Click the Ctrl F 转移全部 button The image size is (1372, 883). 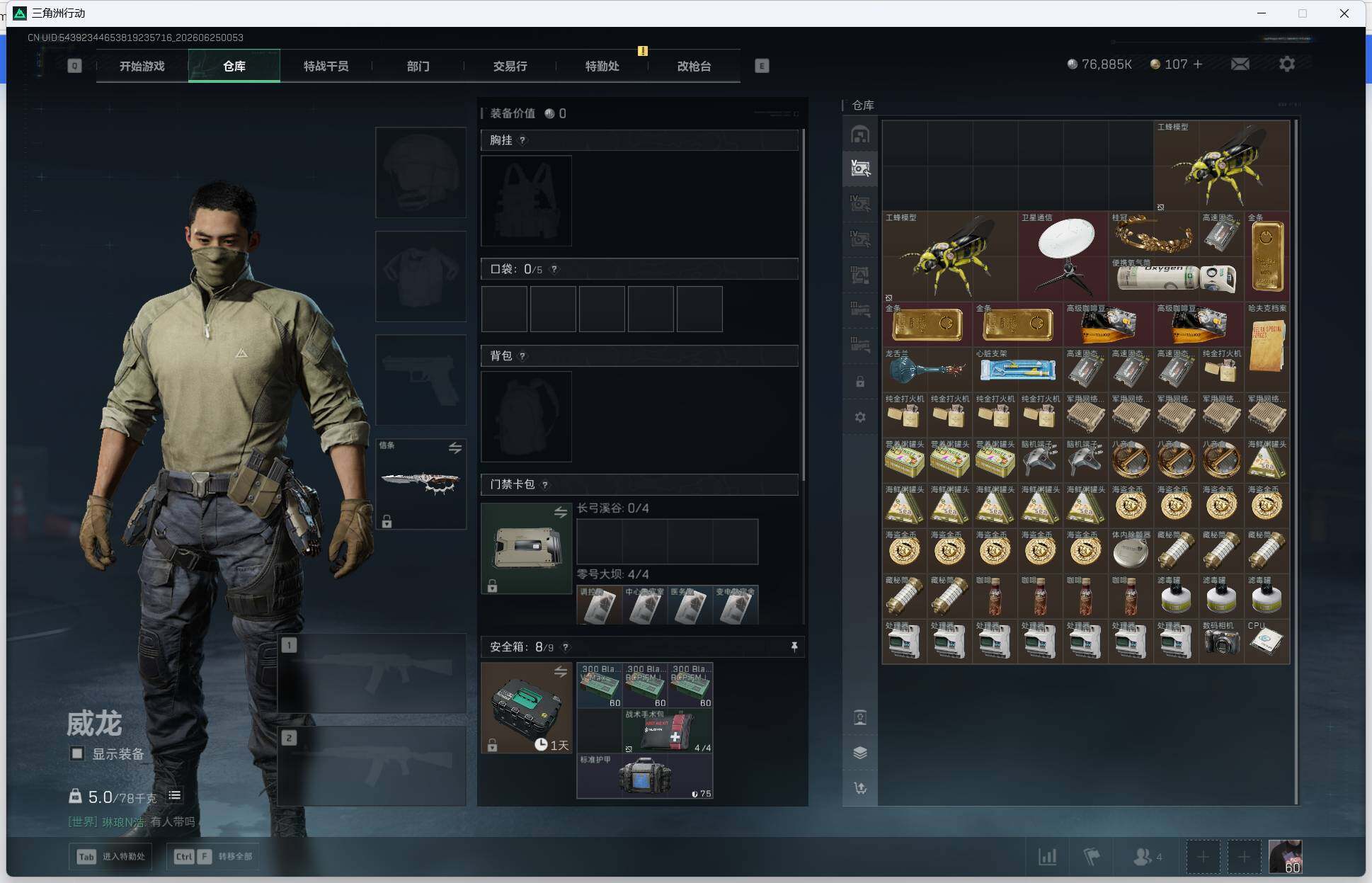click(x=213, y=857)
